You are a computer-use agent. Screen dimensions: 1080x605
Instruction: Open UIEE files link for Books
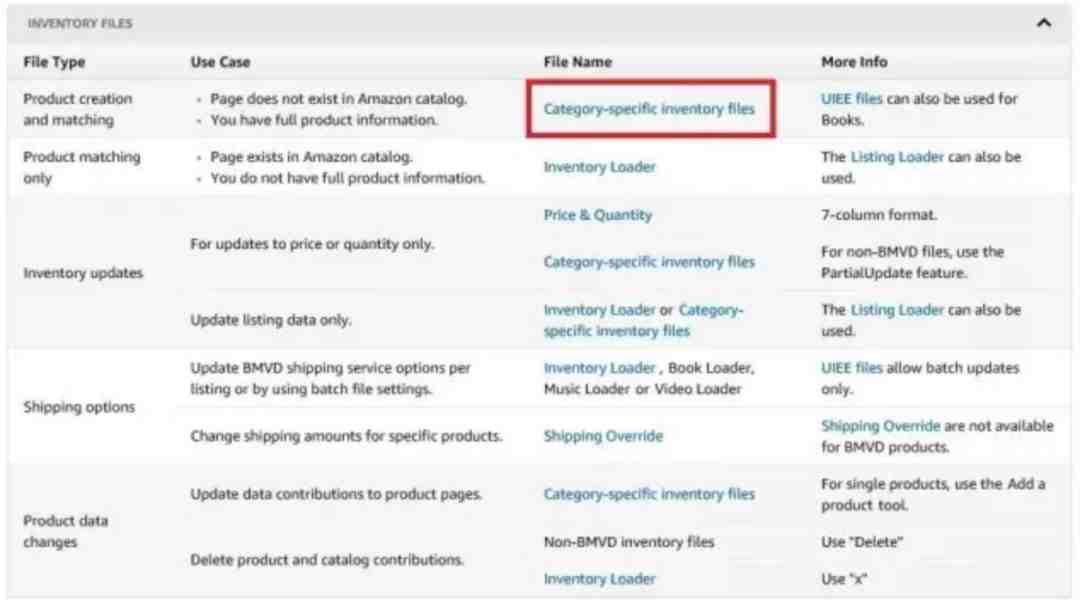851,99
